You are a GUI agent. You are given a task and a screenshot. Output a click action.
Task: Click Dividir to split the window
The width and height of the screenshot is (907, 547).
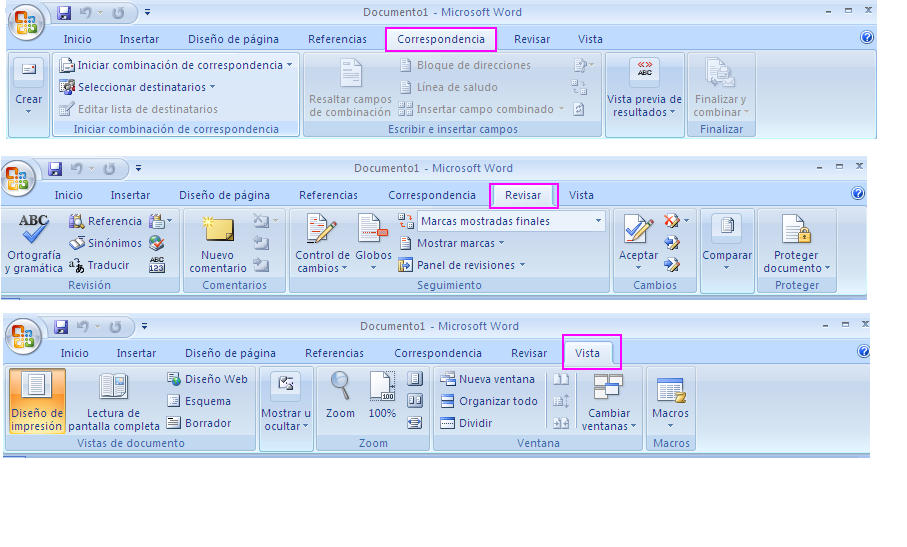(x=466, y=423)
